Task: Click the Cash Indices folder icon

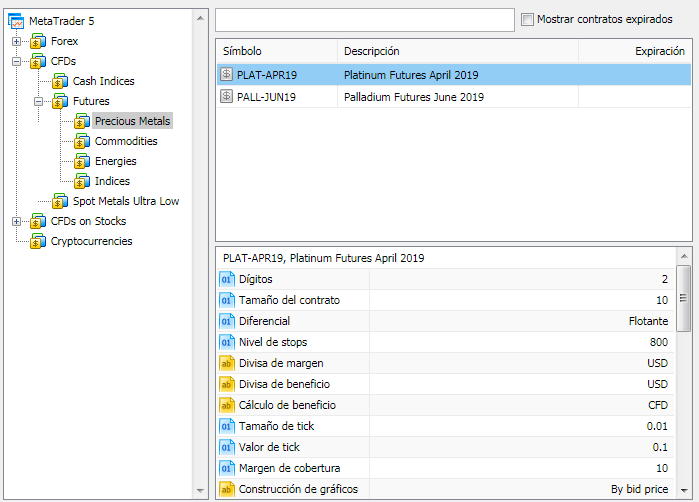Action: (x=60, y=81)
